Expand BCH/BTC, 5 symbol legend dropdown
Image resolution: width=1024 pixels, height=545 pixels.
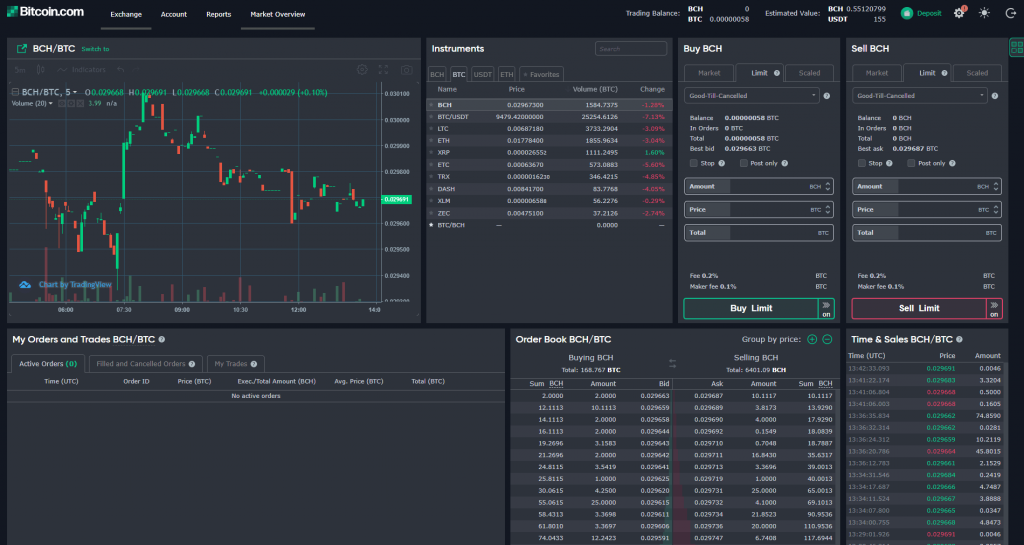tap(75, 92)
